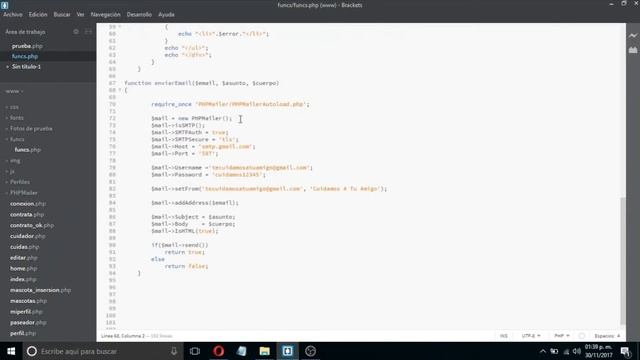Open working files gear settings icon

[x=76, y=32]
